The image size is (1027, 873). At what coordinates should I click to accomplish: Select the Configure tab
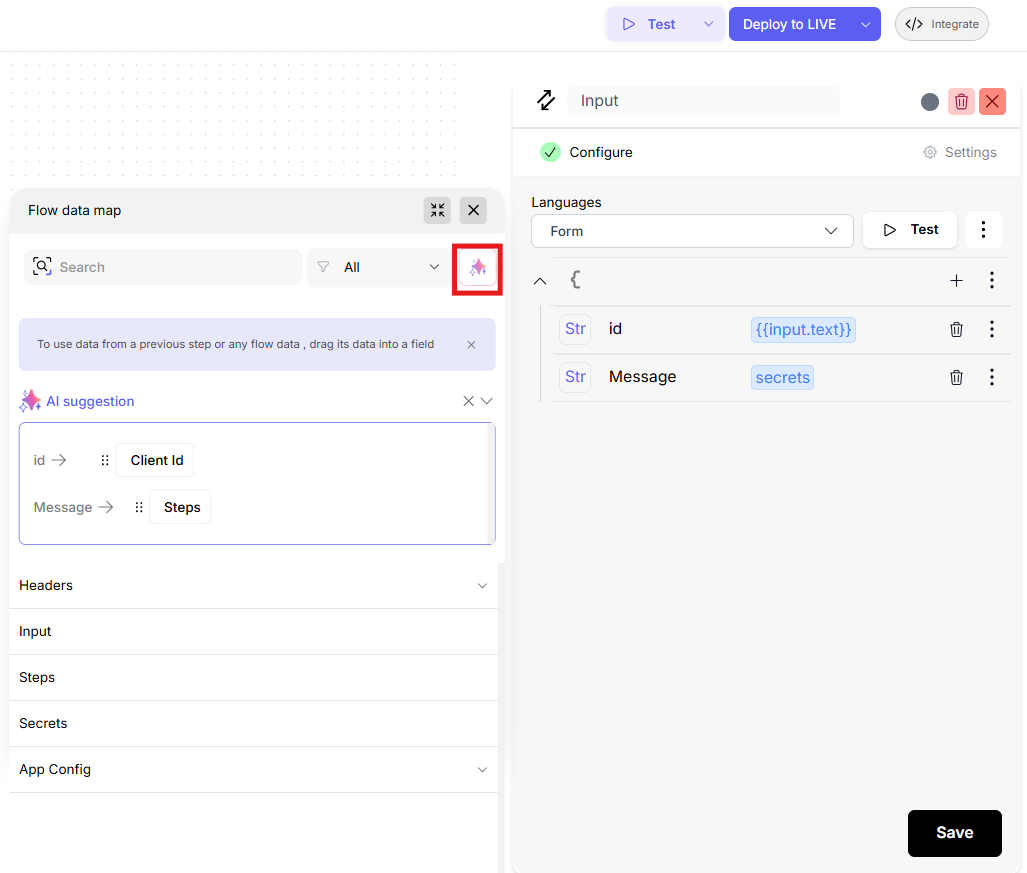tap(587, 152)
